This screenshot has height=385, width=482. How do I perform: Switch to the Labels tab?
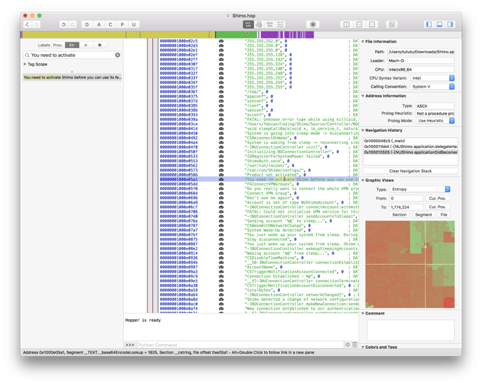pyautogui.click(x=44, y=45)
